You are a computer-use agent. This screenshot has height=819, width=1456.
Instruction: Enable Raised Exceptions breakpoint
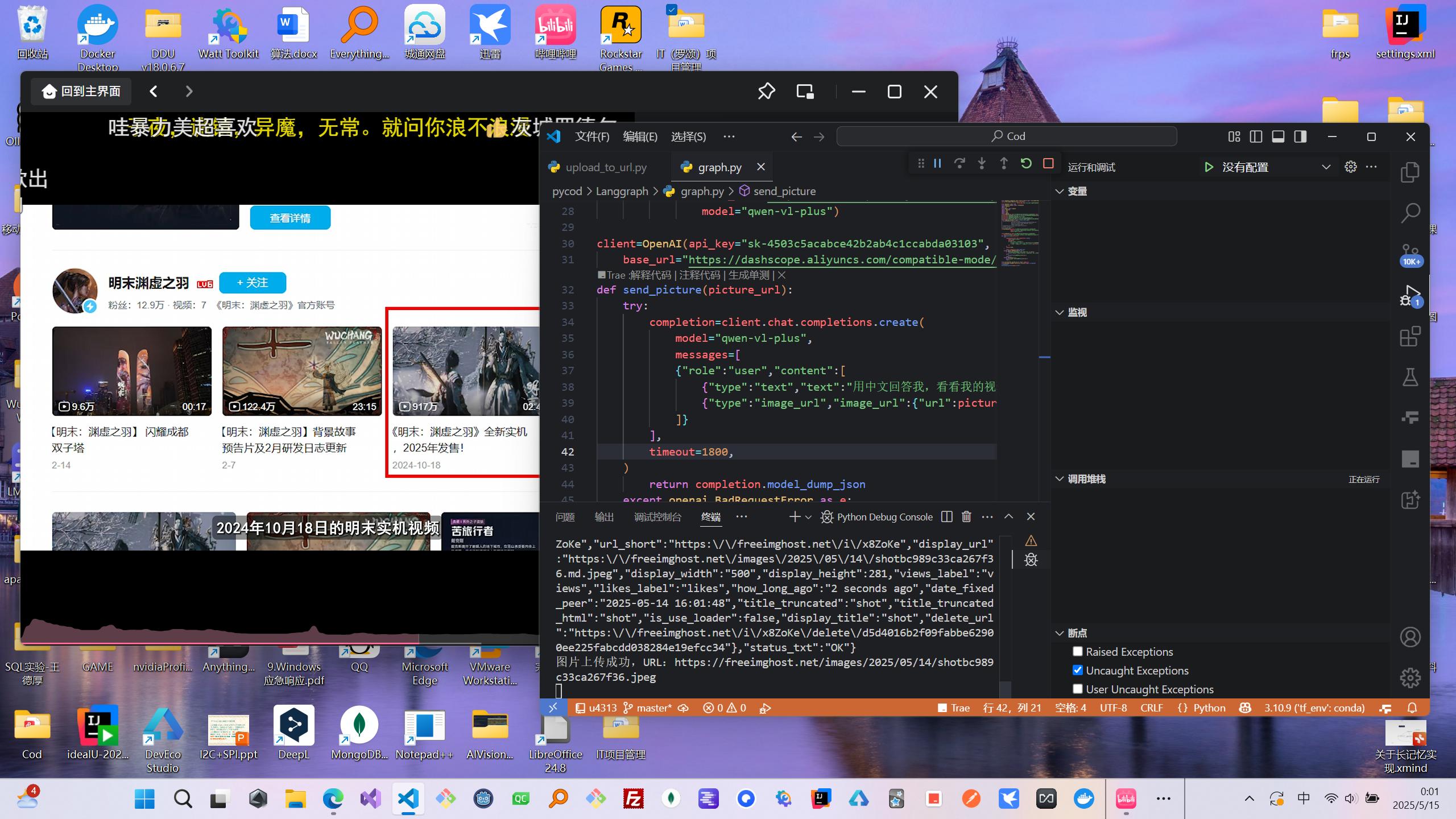pyautogui.click(x=1077, y=651)
